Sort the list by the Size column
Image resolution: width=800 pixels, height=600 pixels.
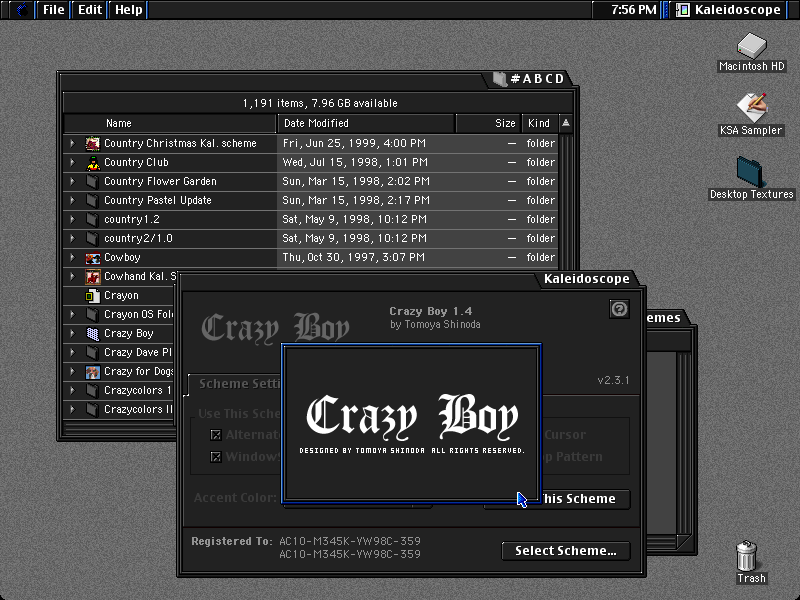click(488, 123)
